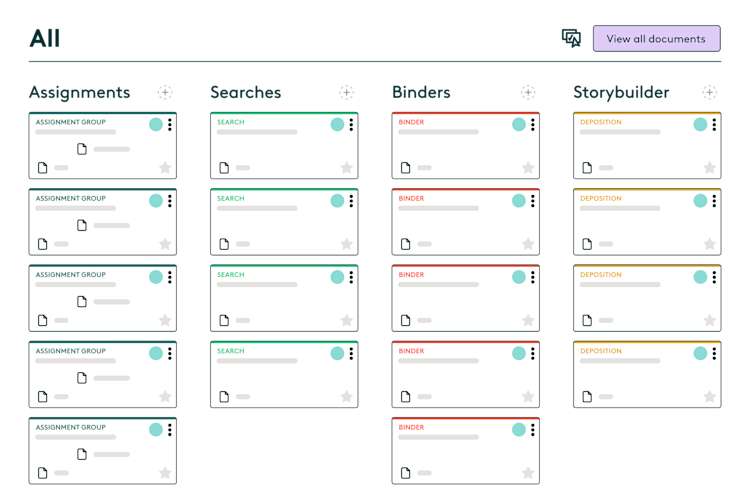Add a new binder with plus icon
The image size is (750, 500).
pos(528,93)
